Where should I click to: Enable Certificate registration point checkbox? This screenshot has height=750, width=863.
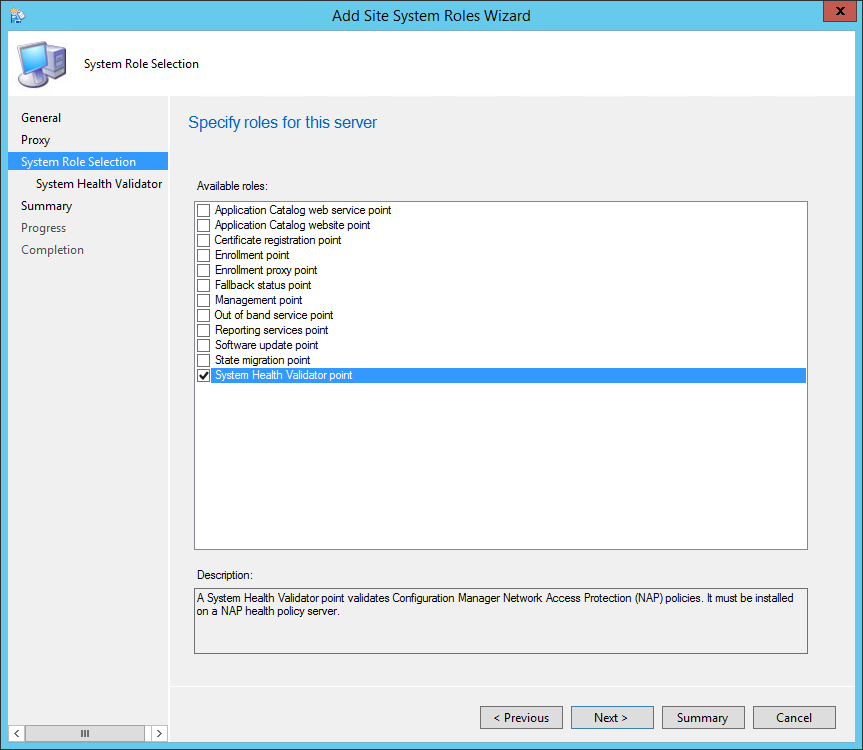coord(204,240)
